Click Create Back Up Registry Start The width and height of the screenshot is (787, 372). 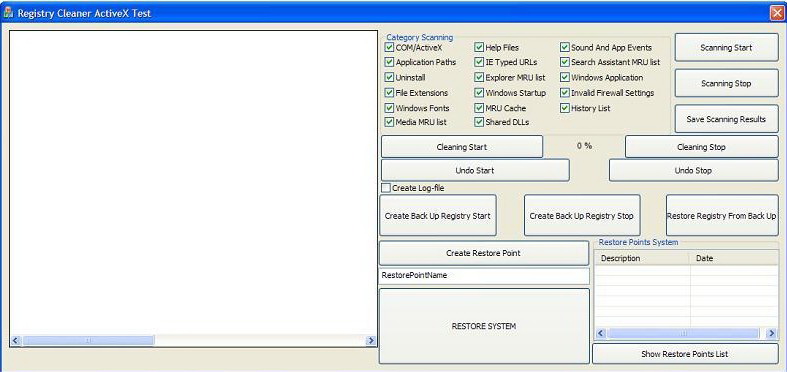438,215
